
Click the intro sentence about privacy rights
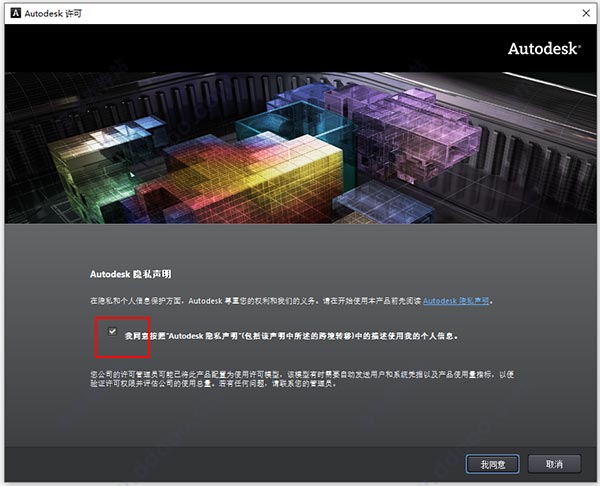250,300
